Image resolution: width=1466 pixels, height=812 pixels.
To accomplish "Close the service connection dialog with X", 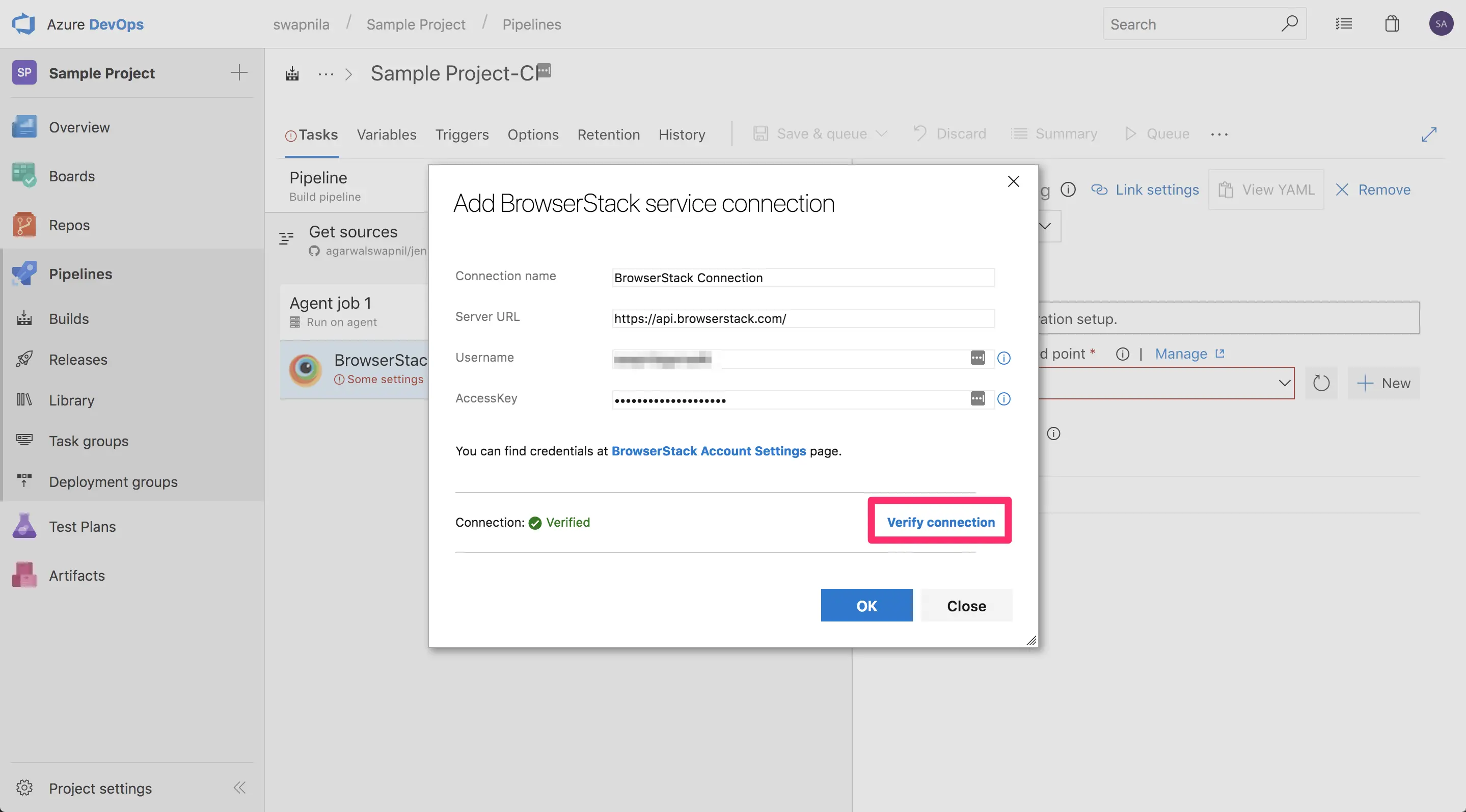I will coord(1013,181).
